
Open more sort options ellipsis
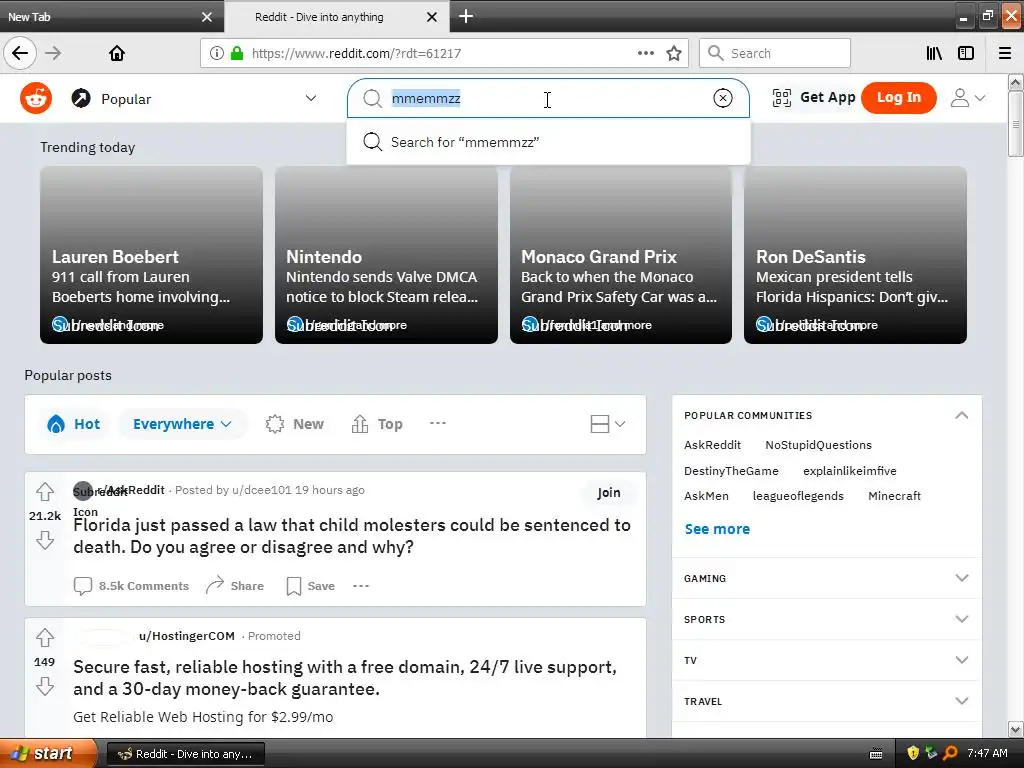click(438, 423)
